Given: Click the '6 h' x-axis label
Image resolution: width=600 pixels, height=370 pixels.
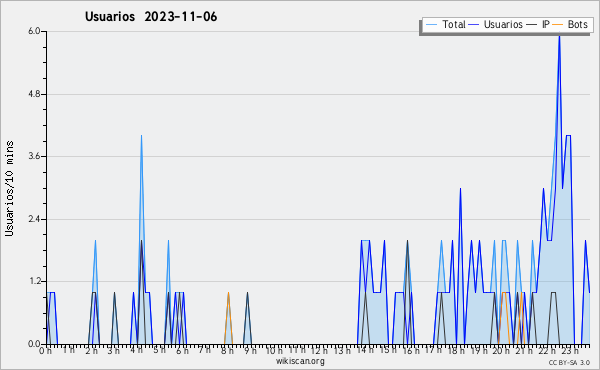Looking at the screenshot, I should 182,351.
